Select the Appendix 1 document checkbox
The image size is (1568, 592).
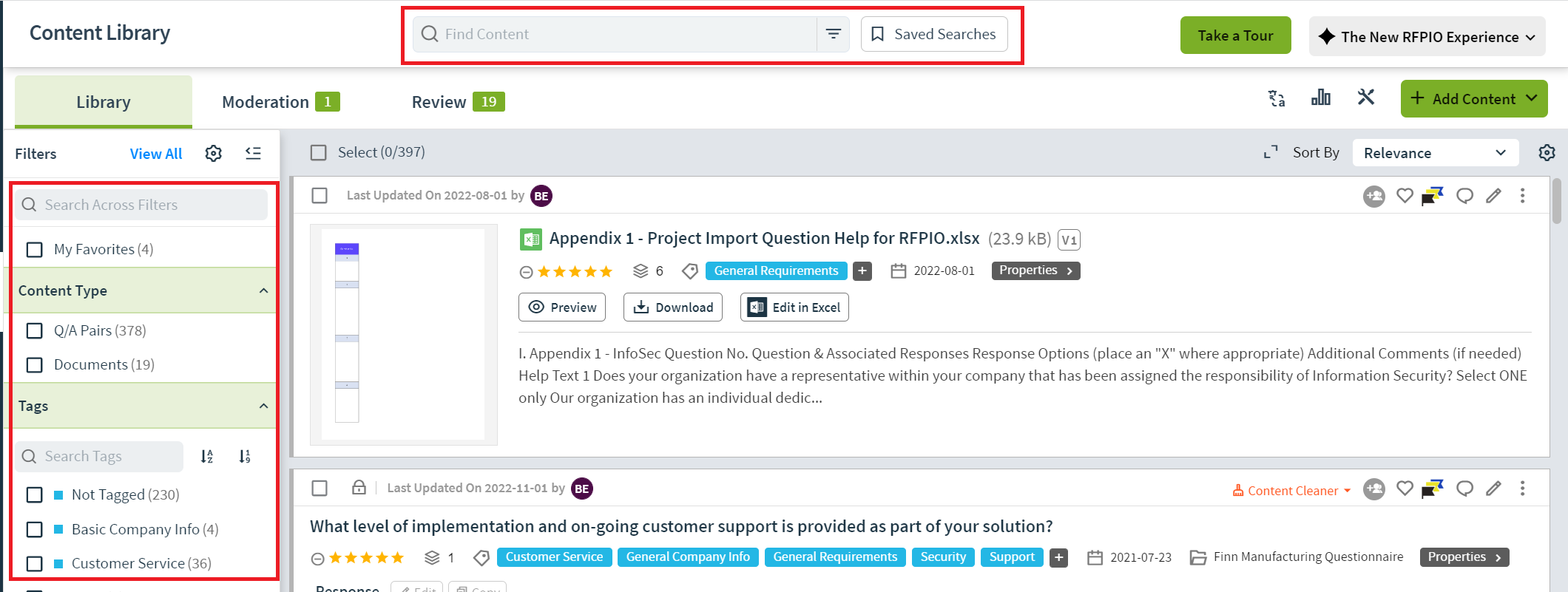[x=320, y=196]
